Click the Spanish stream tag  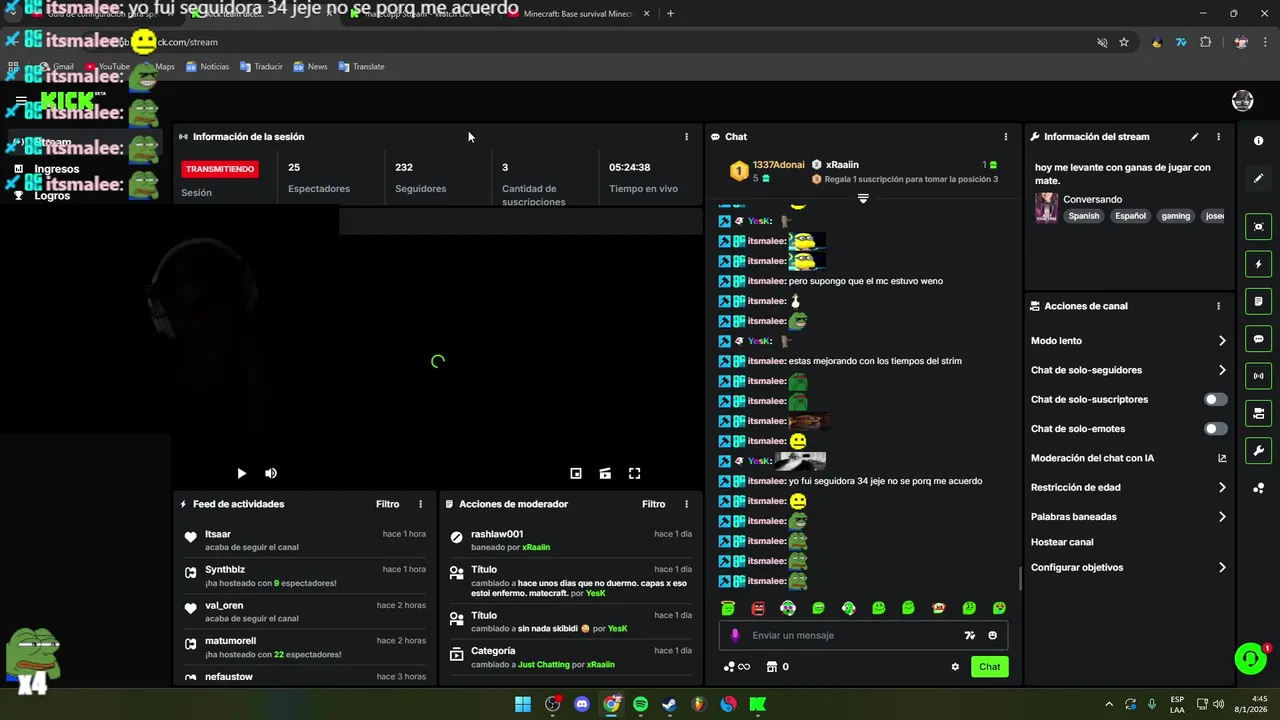pos(1083,216)
